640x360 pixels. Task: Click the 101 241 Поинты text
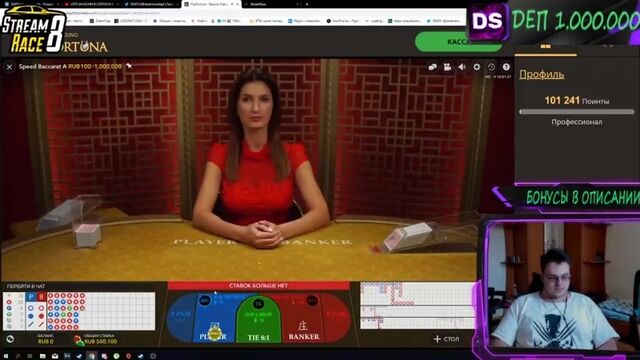577,100
